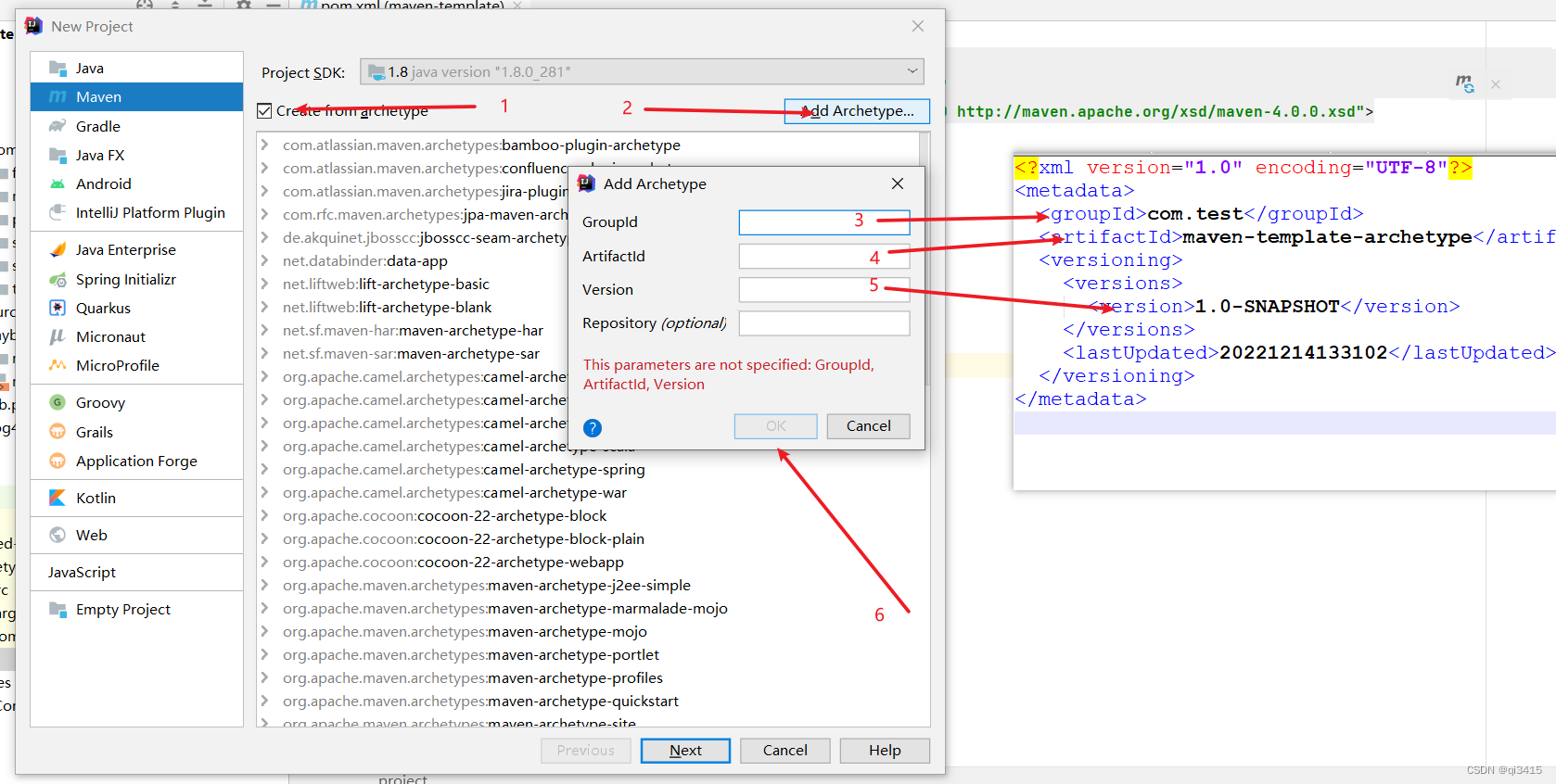
Task: Select the MicroProfile icon
Action: click(57, 365)
